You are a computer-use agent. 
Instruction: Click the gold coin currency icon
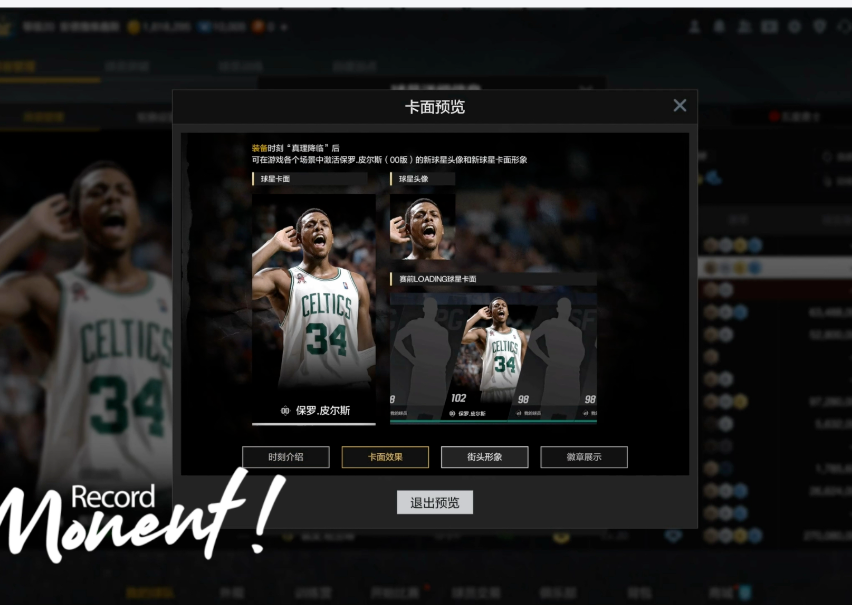tap(133, 28)
